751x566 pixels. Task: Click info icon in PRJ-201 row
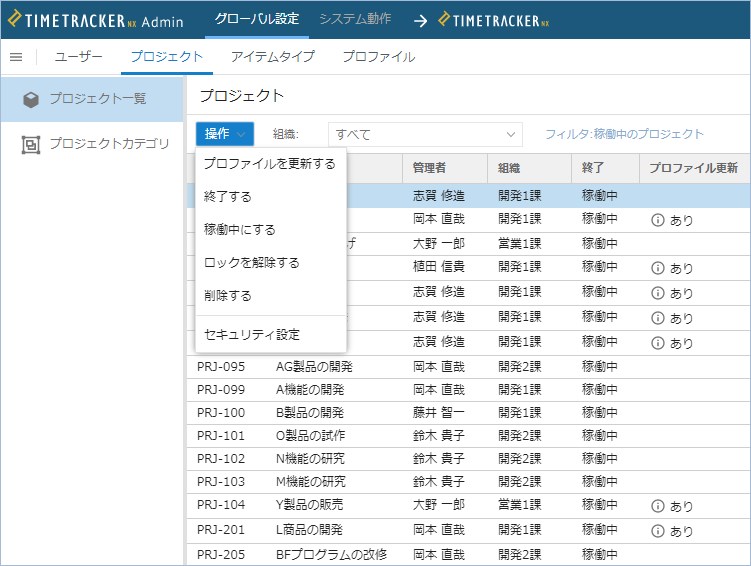pos(658,531)
